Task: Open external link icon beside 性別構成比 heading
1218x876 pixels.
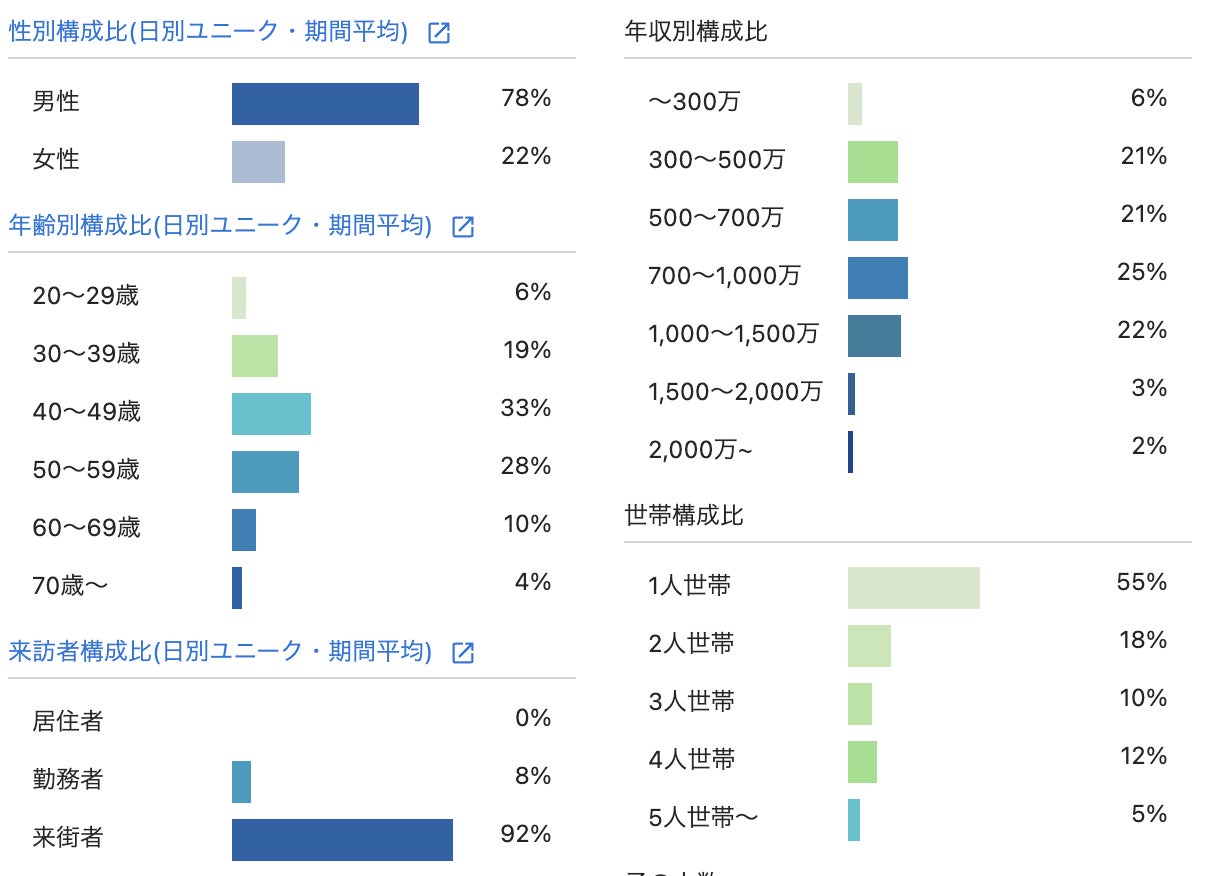Action: [x=439, y=33]
